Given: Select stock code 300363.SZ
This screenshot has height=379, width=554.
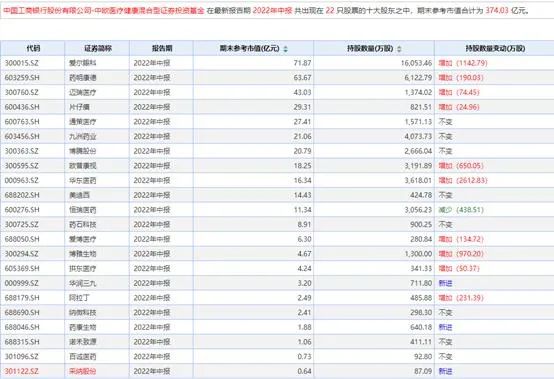Looking at the screenshot, I should click(22, 151).
